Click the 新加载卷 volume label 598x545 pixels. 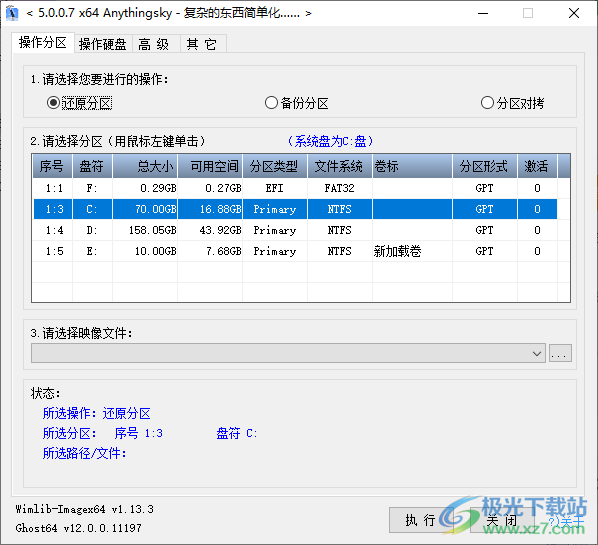397,251
